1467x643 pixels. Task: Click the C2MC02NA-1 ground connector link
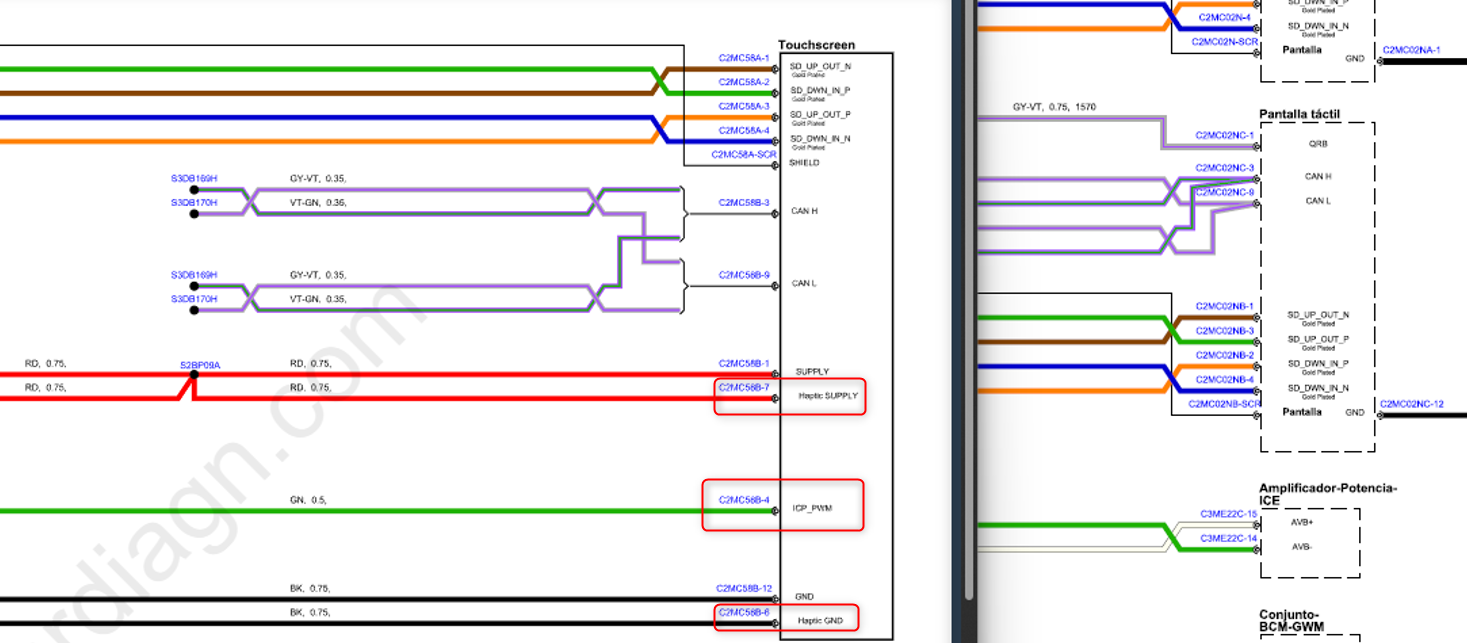(1411, 49)
